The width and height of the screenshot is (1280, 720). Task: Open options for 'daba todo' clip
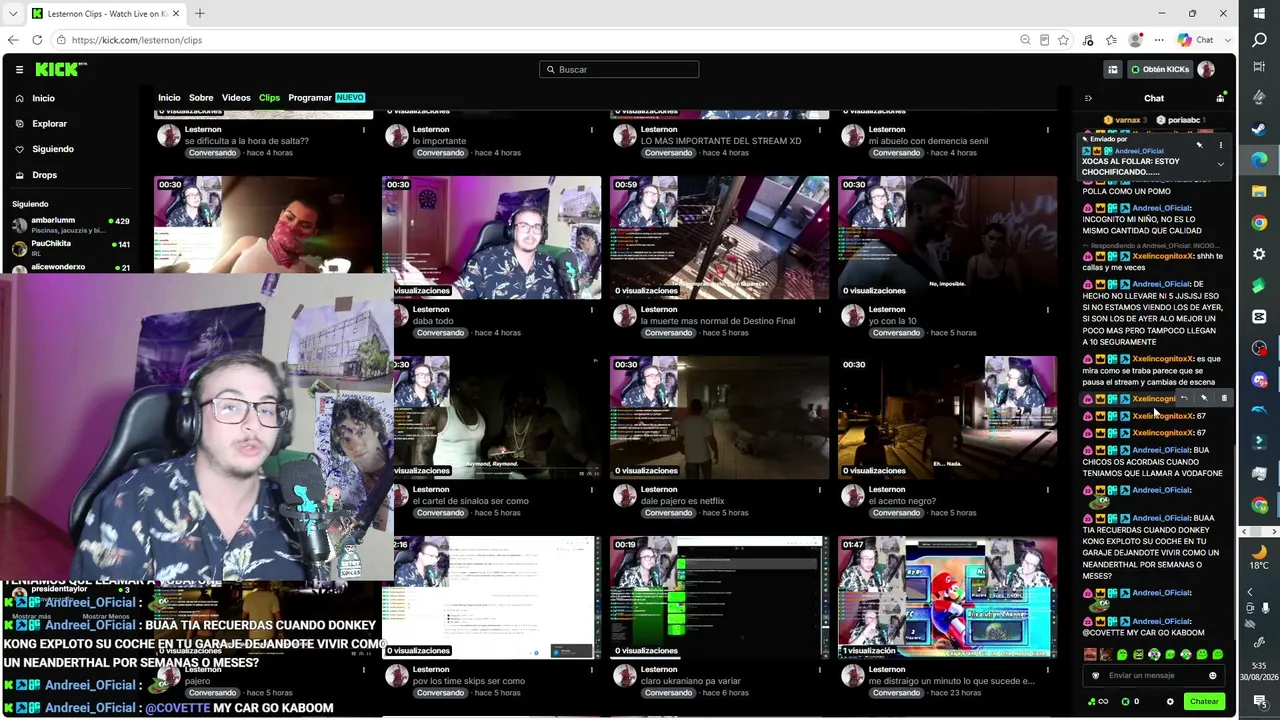point(591,310)
